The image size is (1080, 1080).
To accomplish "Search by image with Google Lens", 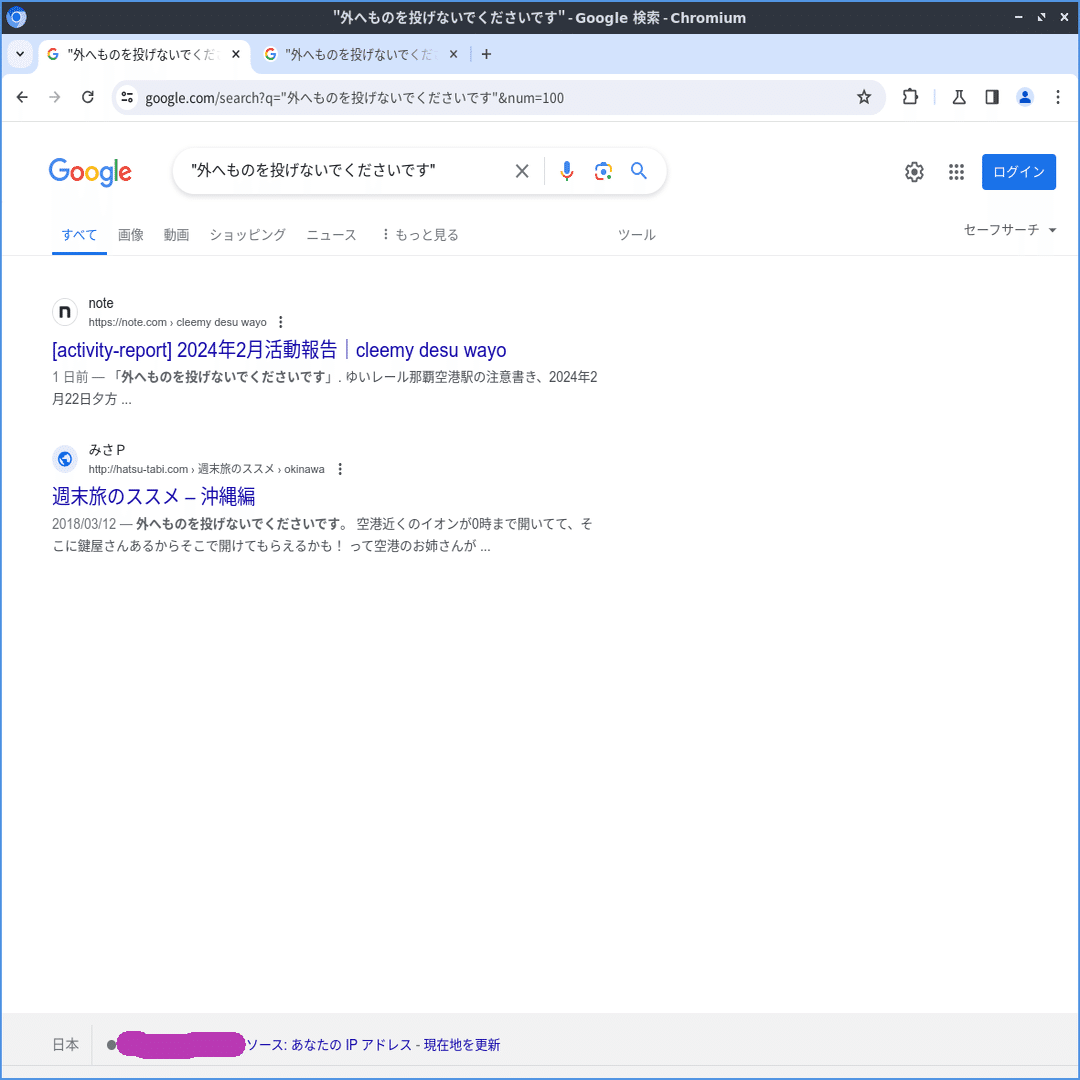I will point(603,171).
